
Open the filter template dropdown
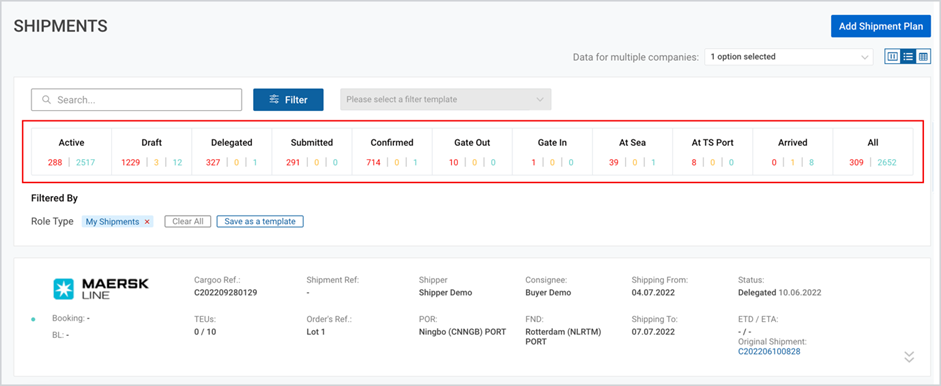pos(445,100)
